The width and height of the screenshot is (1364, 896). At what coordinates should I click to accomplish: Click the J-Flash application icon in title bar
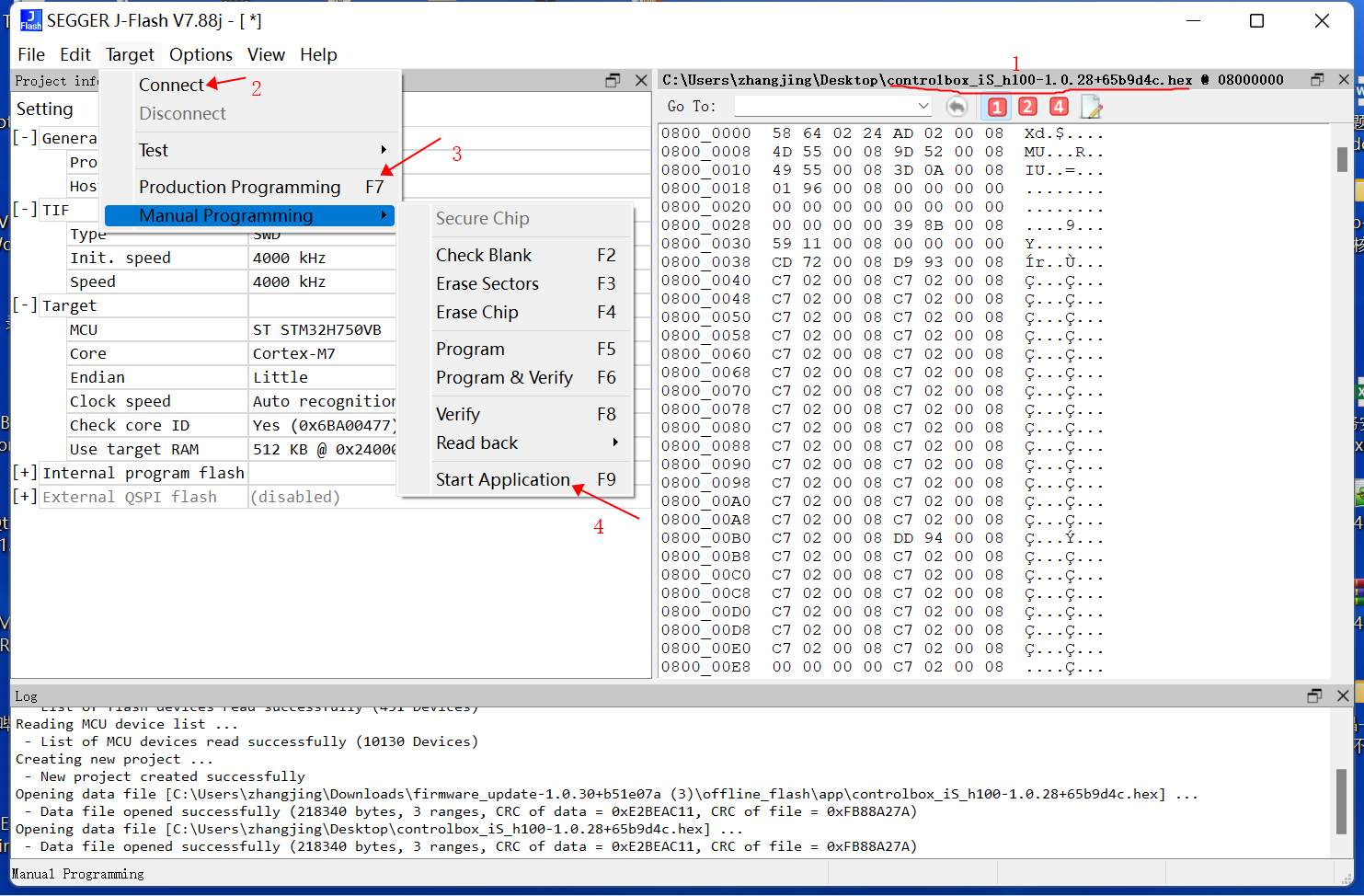[x=31, y=20]
